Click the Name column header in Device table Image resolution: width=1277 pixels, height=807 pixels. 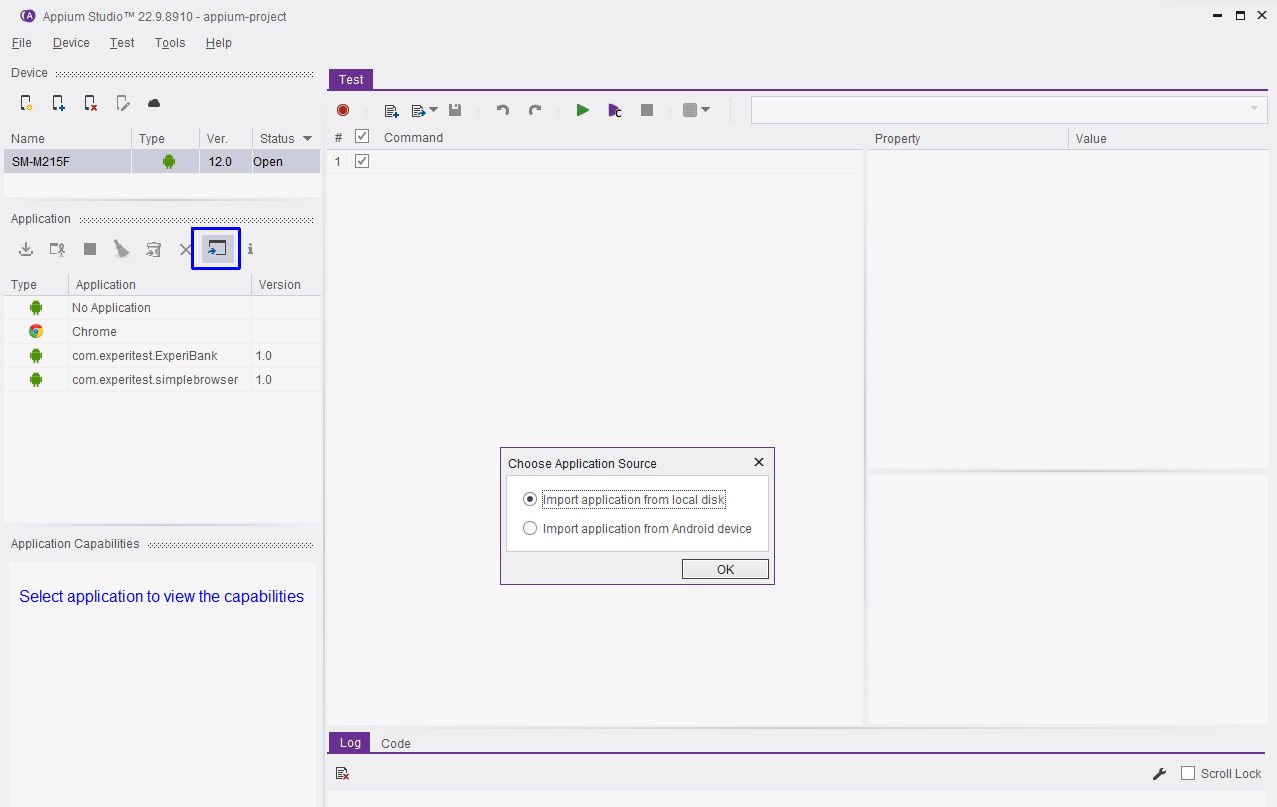click(68, 138)
